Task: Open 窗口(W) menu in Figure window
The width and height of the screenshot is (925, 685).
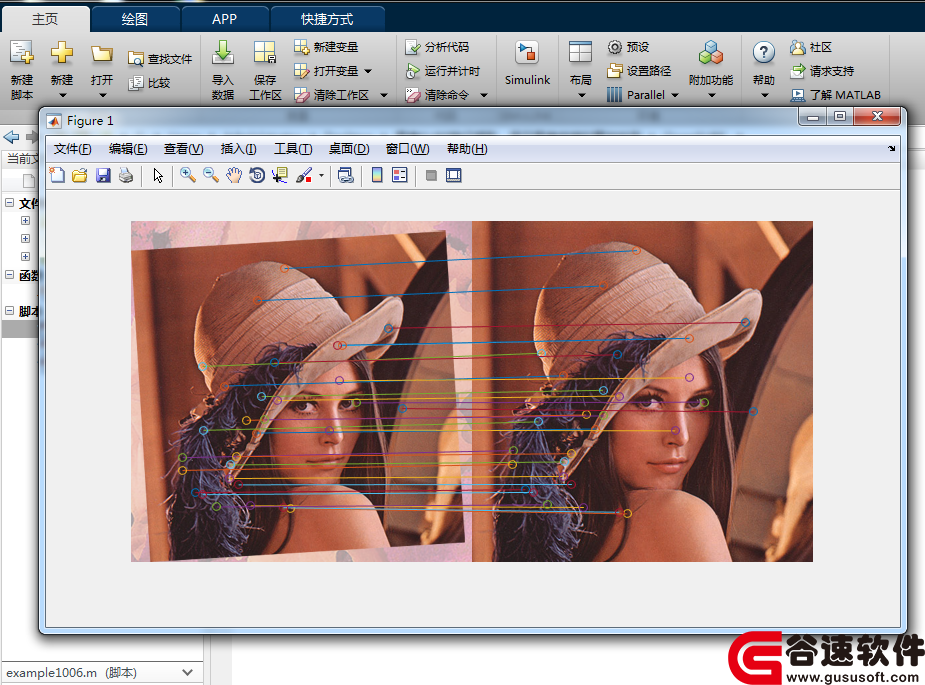Action: [408, 149]
